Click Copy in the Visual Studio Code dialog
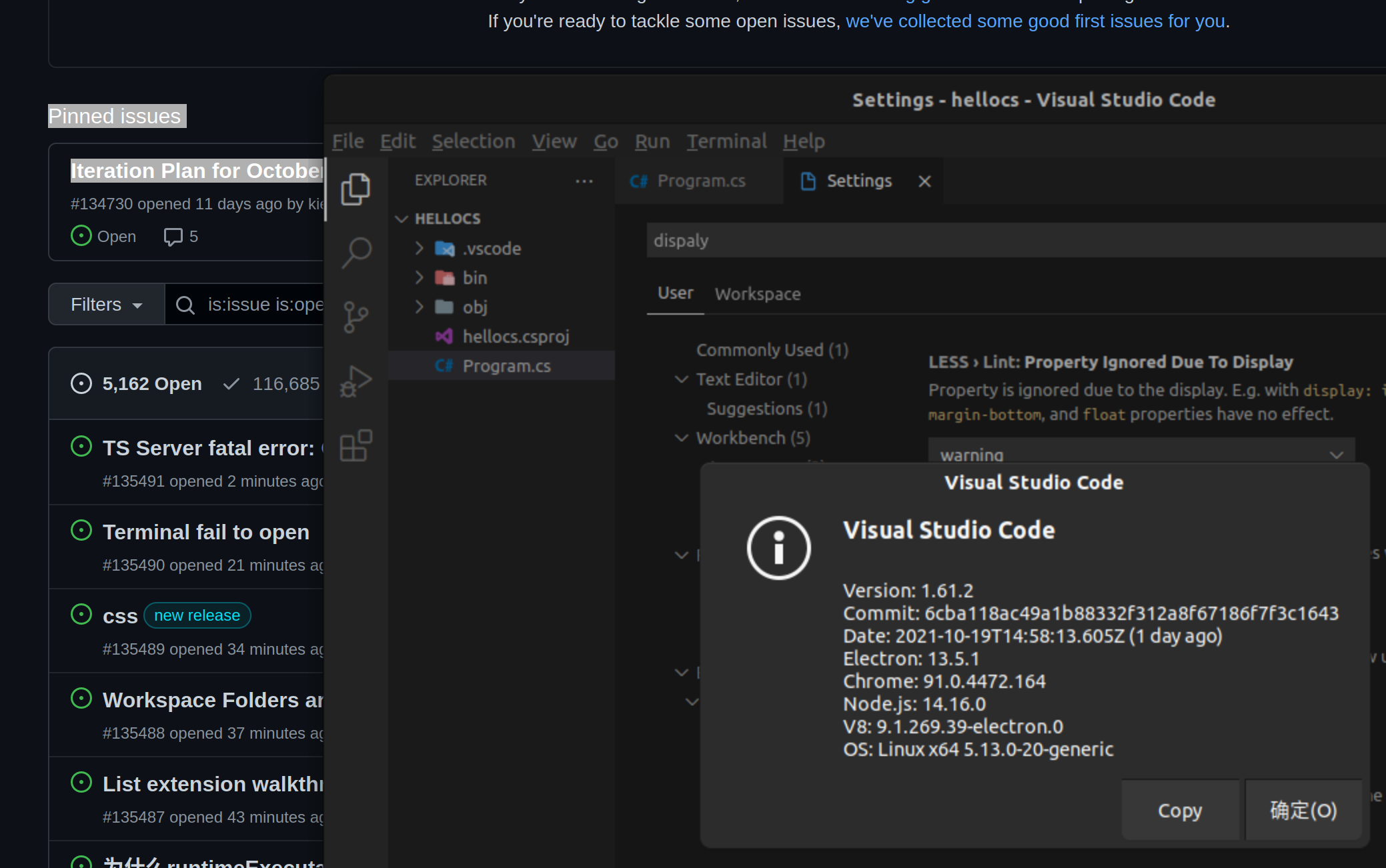The height and width of the screenshot is (868, 1386). pyautogui.click(x=1179, y=810)
